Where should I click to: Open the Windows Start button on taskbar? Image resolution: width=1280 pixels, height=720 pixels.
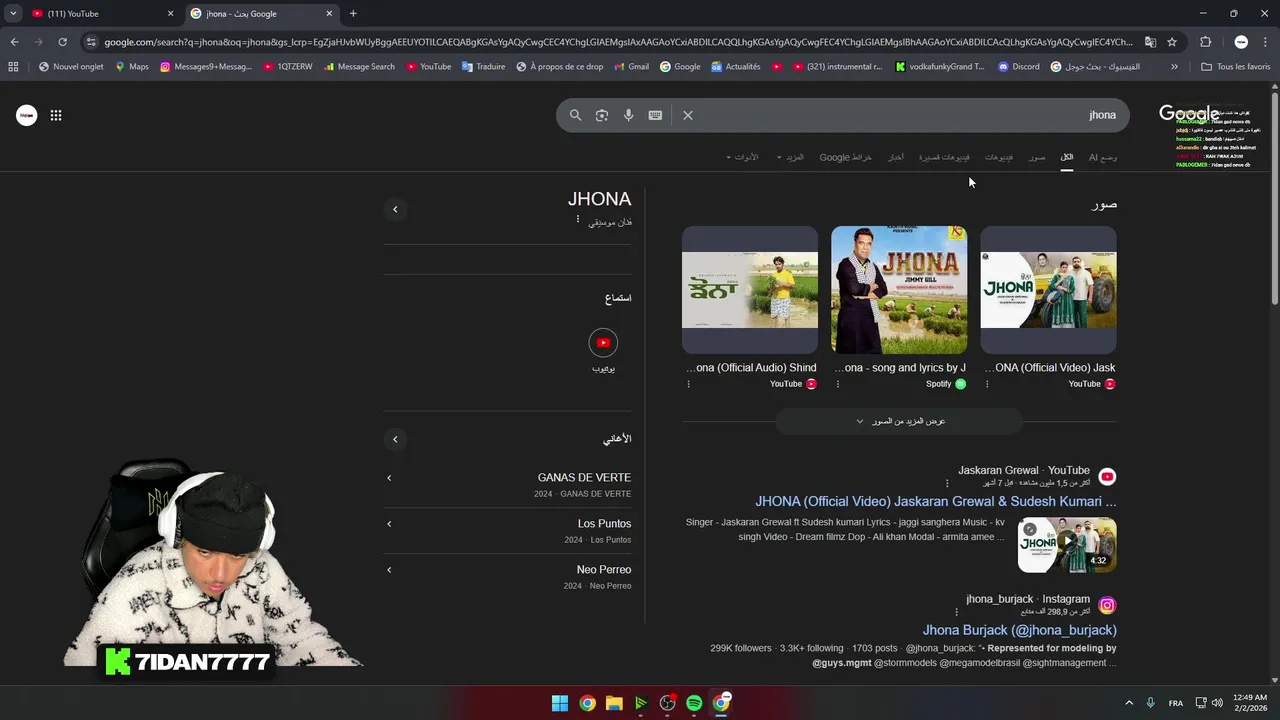(560, 703)
